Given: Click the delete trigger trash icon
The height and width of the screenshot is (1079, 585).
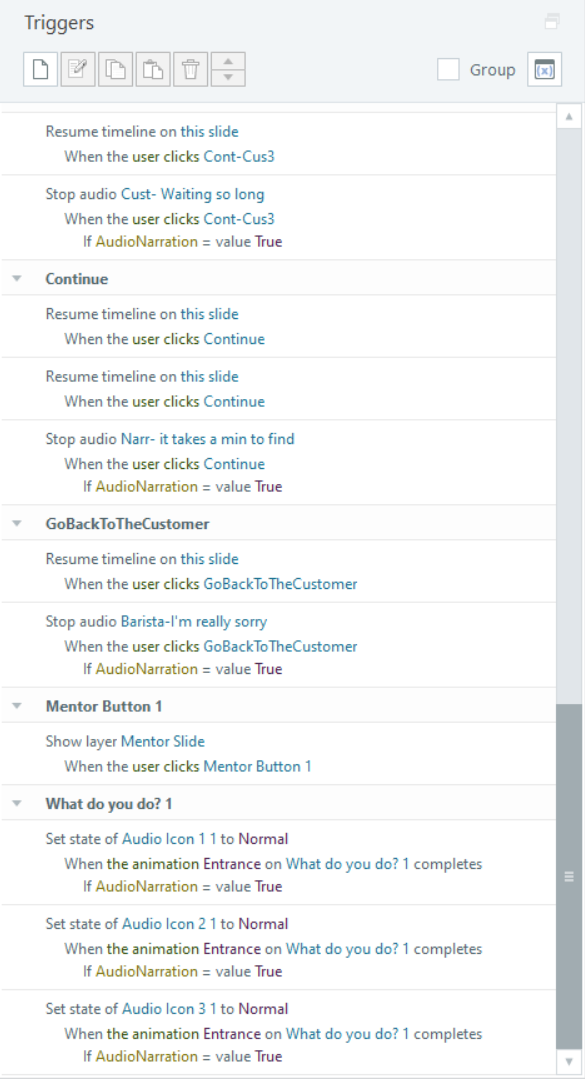Looking at the screenshot, I should (191, 70).
